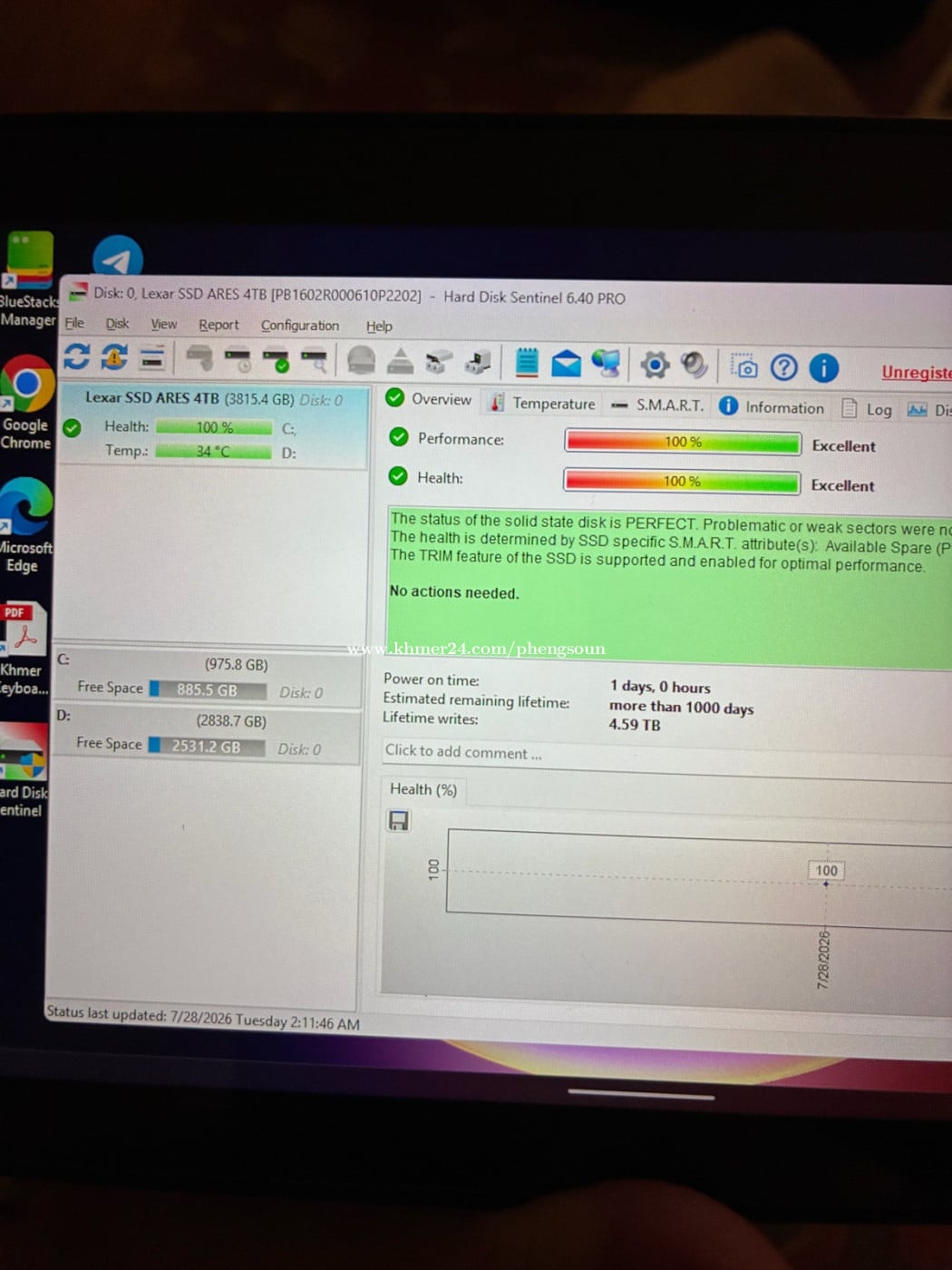This screenshot has height=1270, width=952.
Task: Open the Help menu
Action: (379, 327)
